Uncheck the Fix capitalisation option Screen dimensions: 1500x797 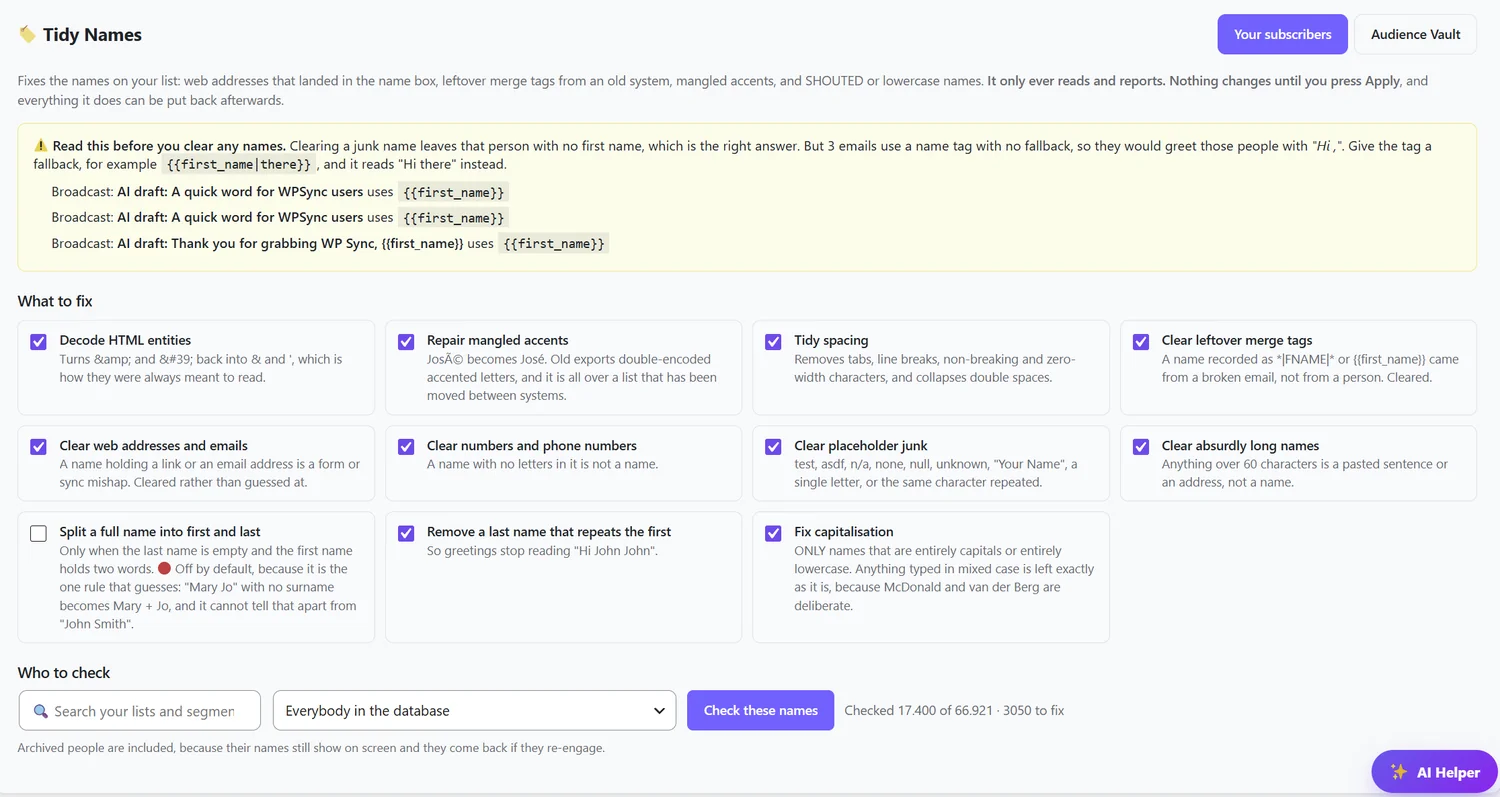pos(773,534)
